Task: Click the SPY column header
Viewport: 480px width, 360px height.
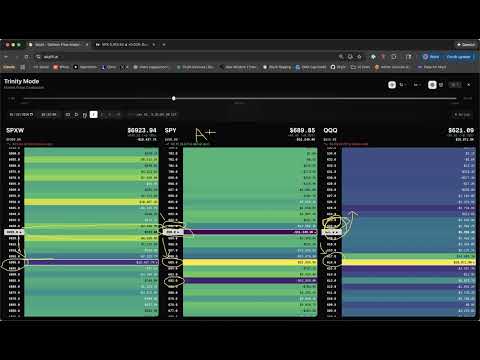Action: pyautogui.click(x=170, y=130)
